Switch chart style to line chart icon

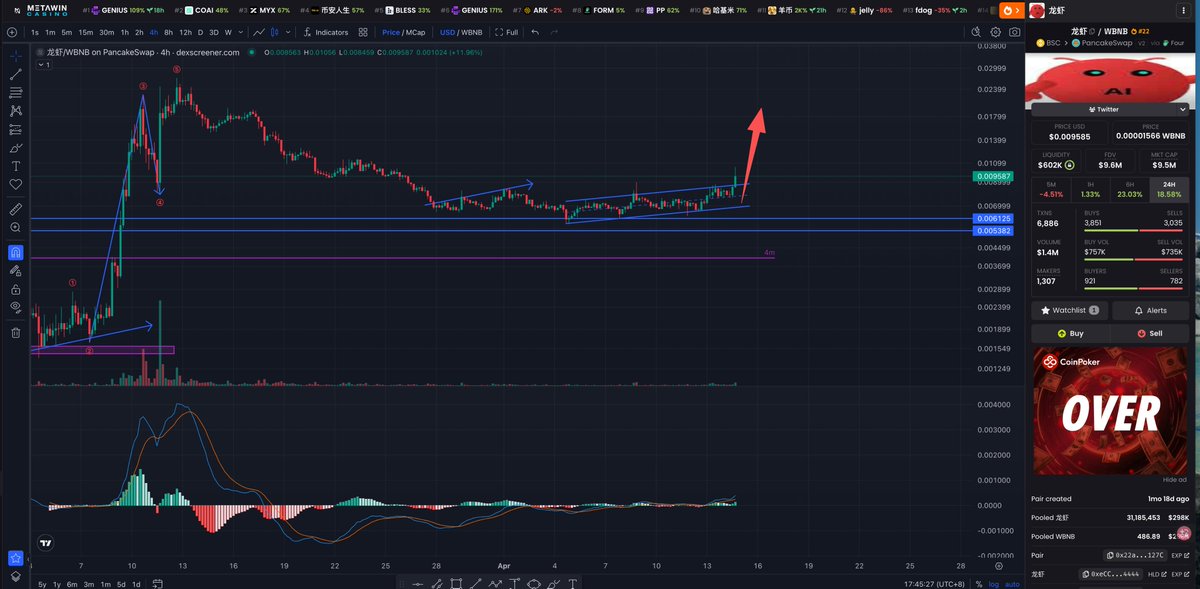[259, 32]
